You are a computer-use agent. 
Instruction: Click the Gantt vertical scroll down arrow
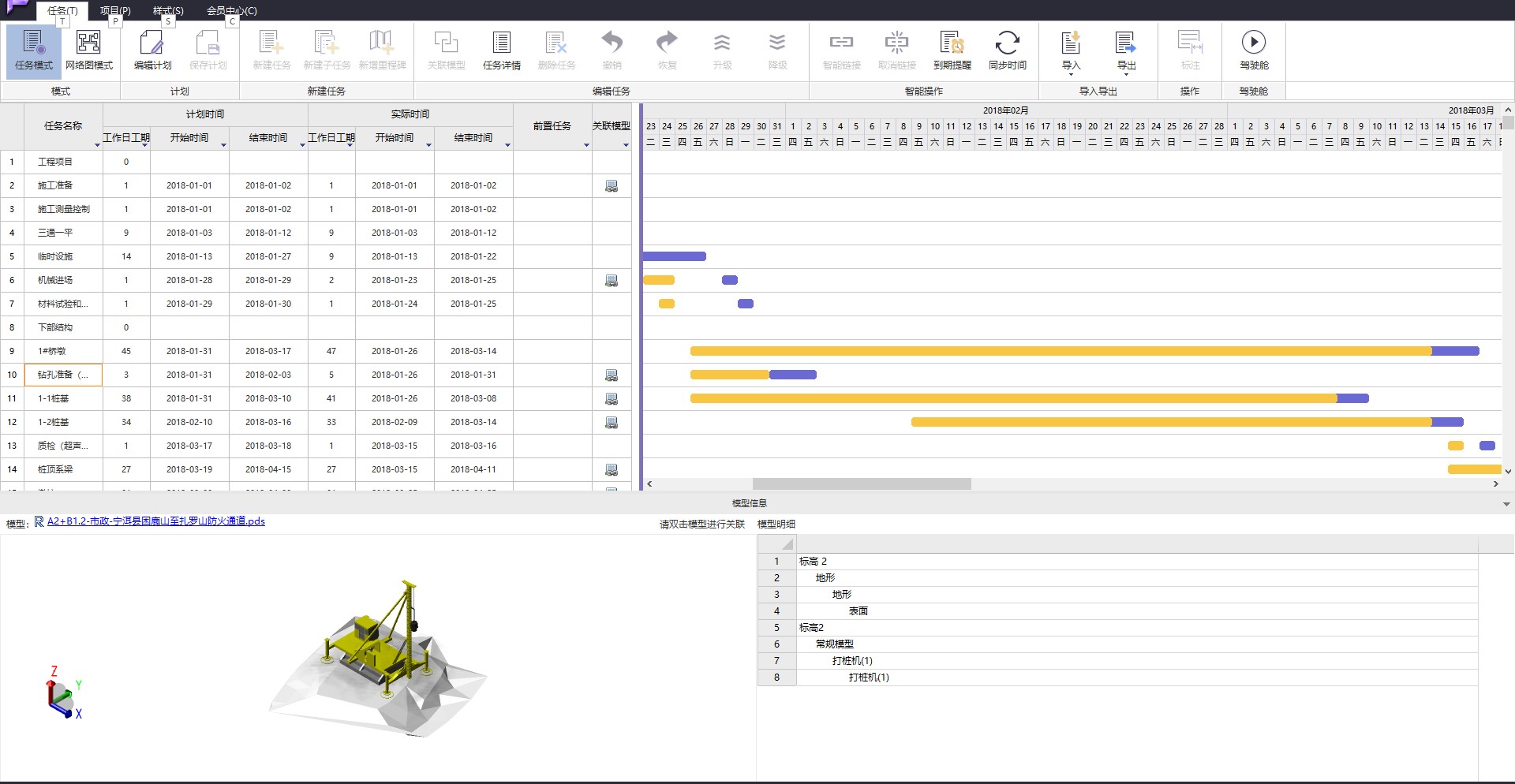click(x=1508, y=471)
